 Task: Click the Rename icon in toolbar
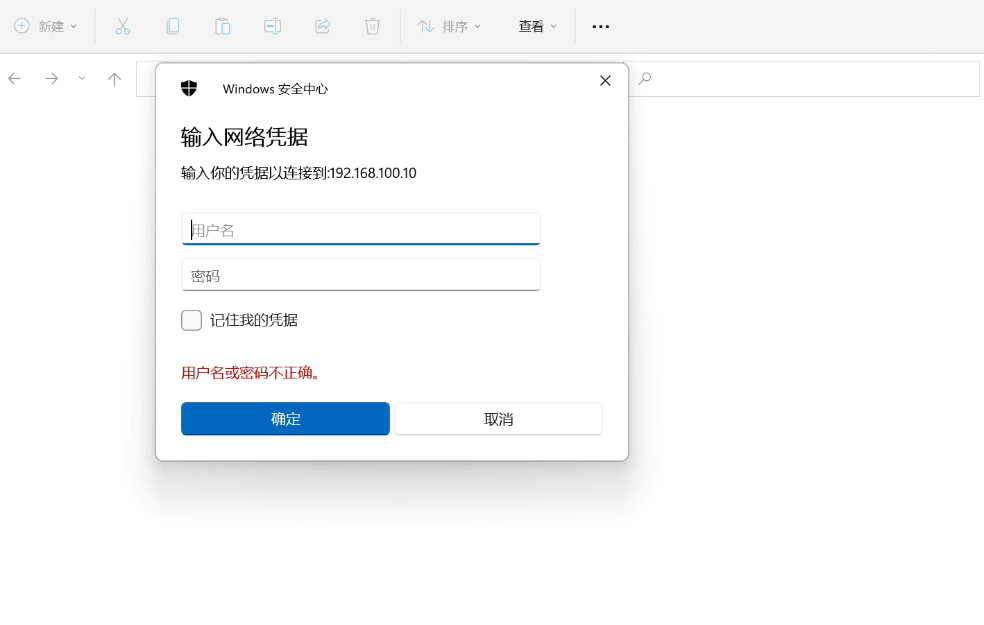[x=272, y=27]
